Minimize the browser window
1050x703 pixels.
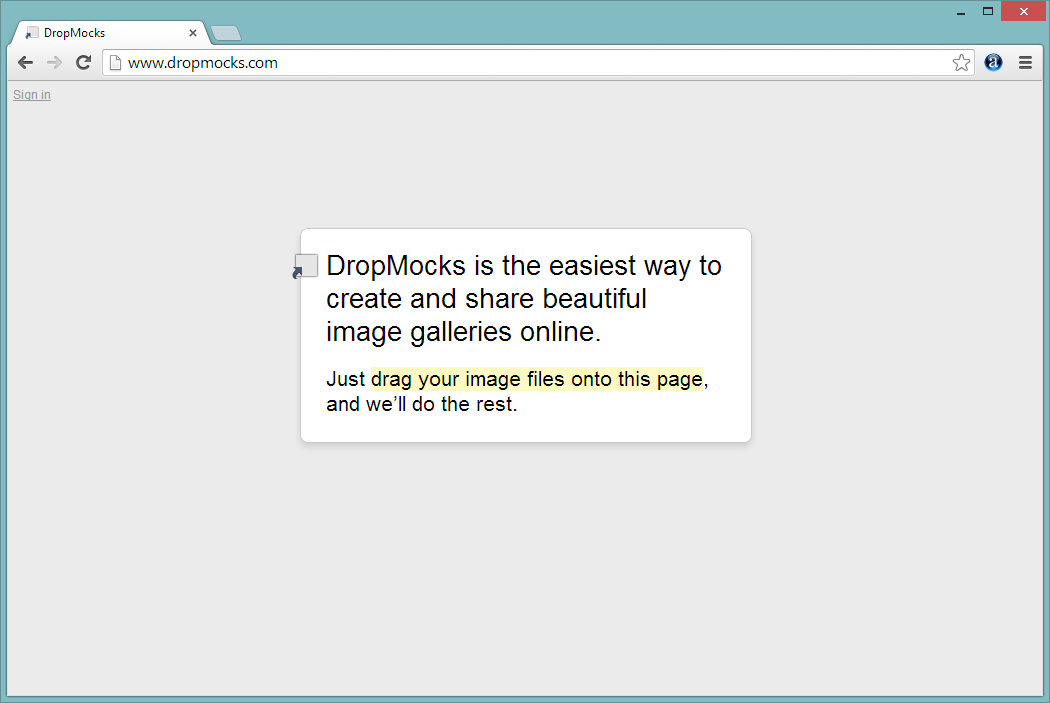click(x=961, y=12)
